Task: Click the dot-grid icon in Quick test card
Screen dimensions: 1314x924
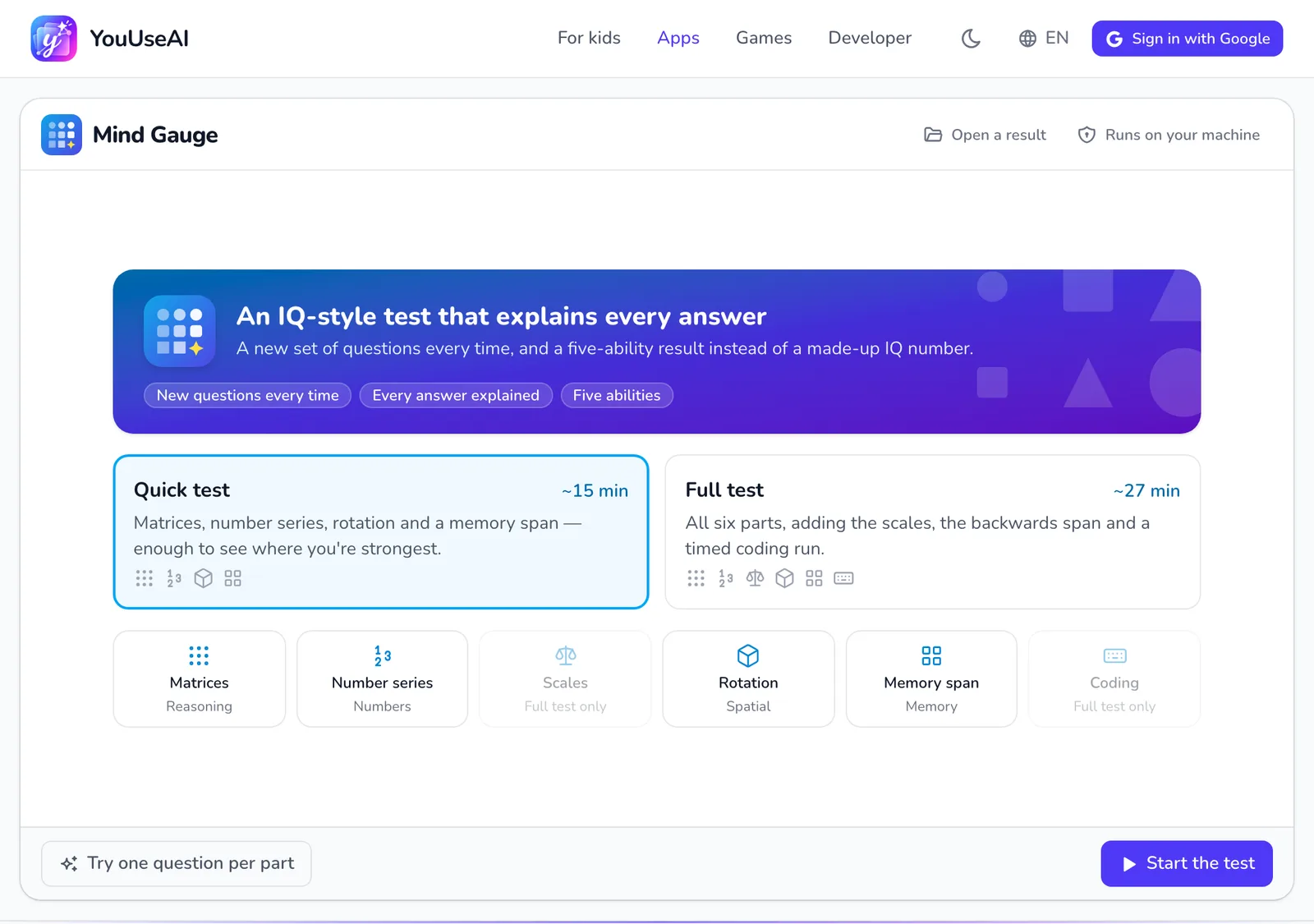Action: [x=145, y=578]
